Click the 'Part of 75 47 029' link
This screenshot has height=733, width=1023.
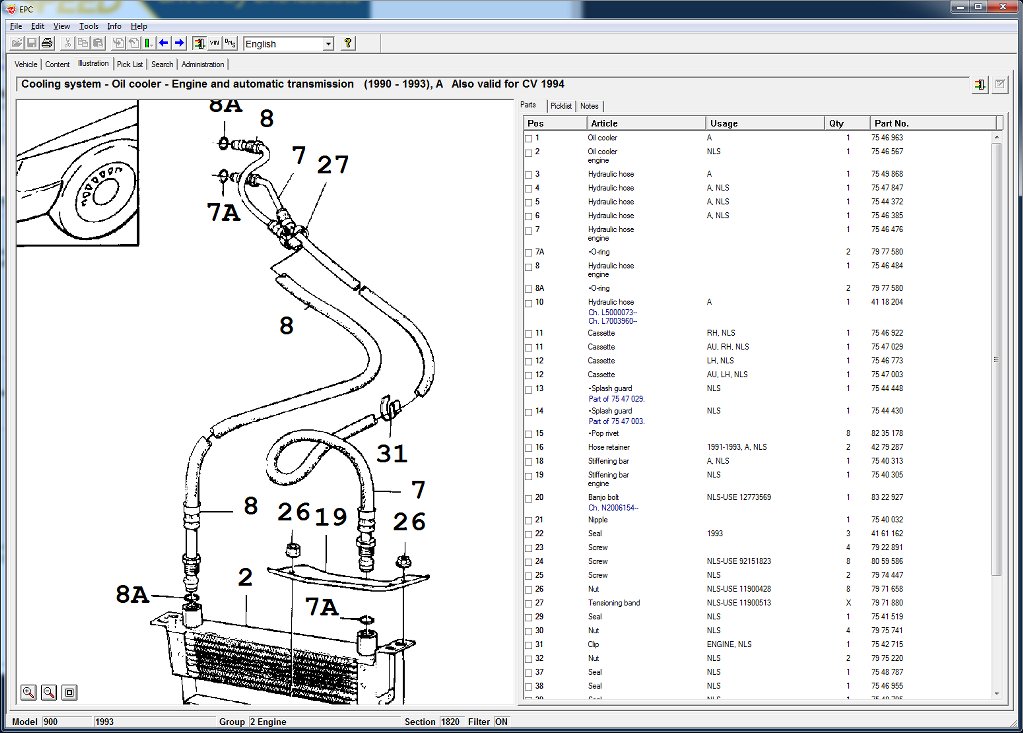tap(616, 399)
